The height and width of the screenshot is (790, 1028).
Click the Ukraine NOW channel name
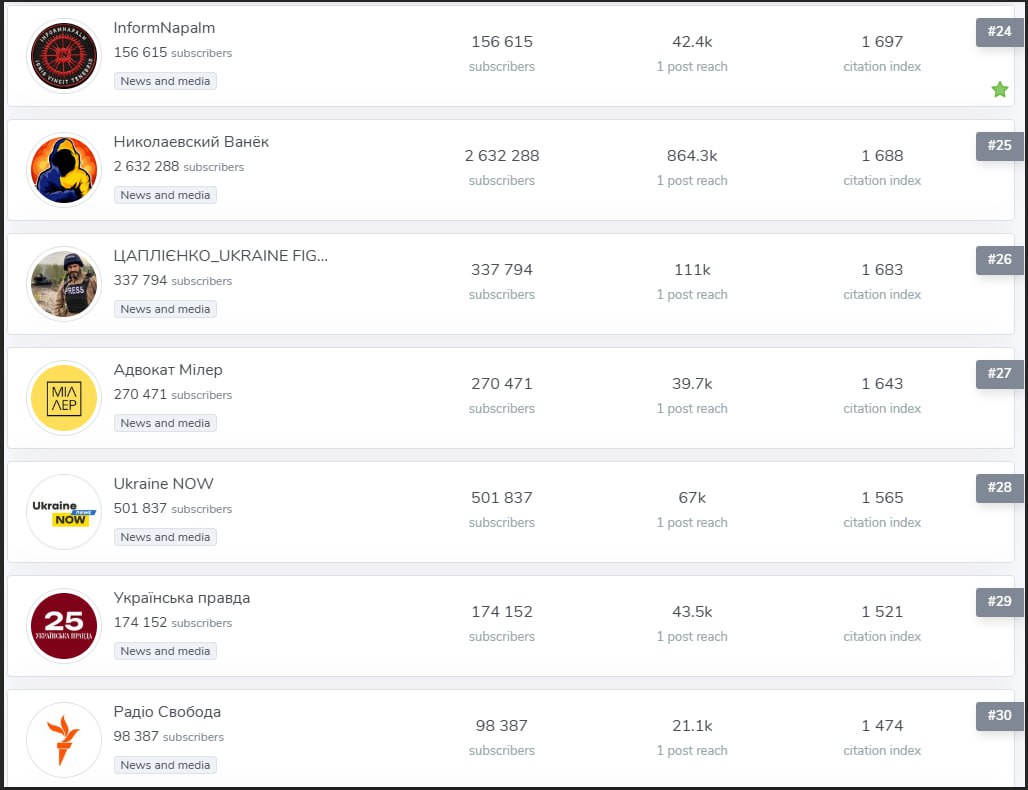pyautogui.click(x=164, y=484)
